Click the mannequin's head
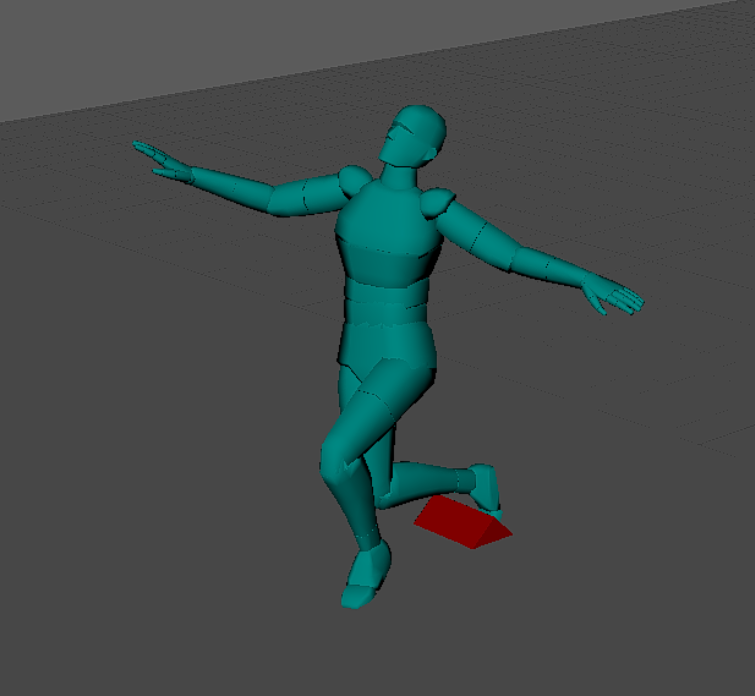This screenshot has height=696, width=755. pos(413,136)
